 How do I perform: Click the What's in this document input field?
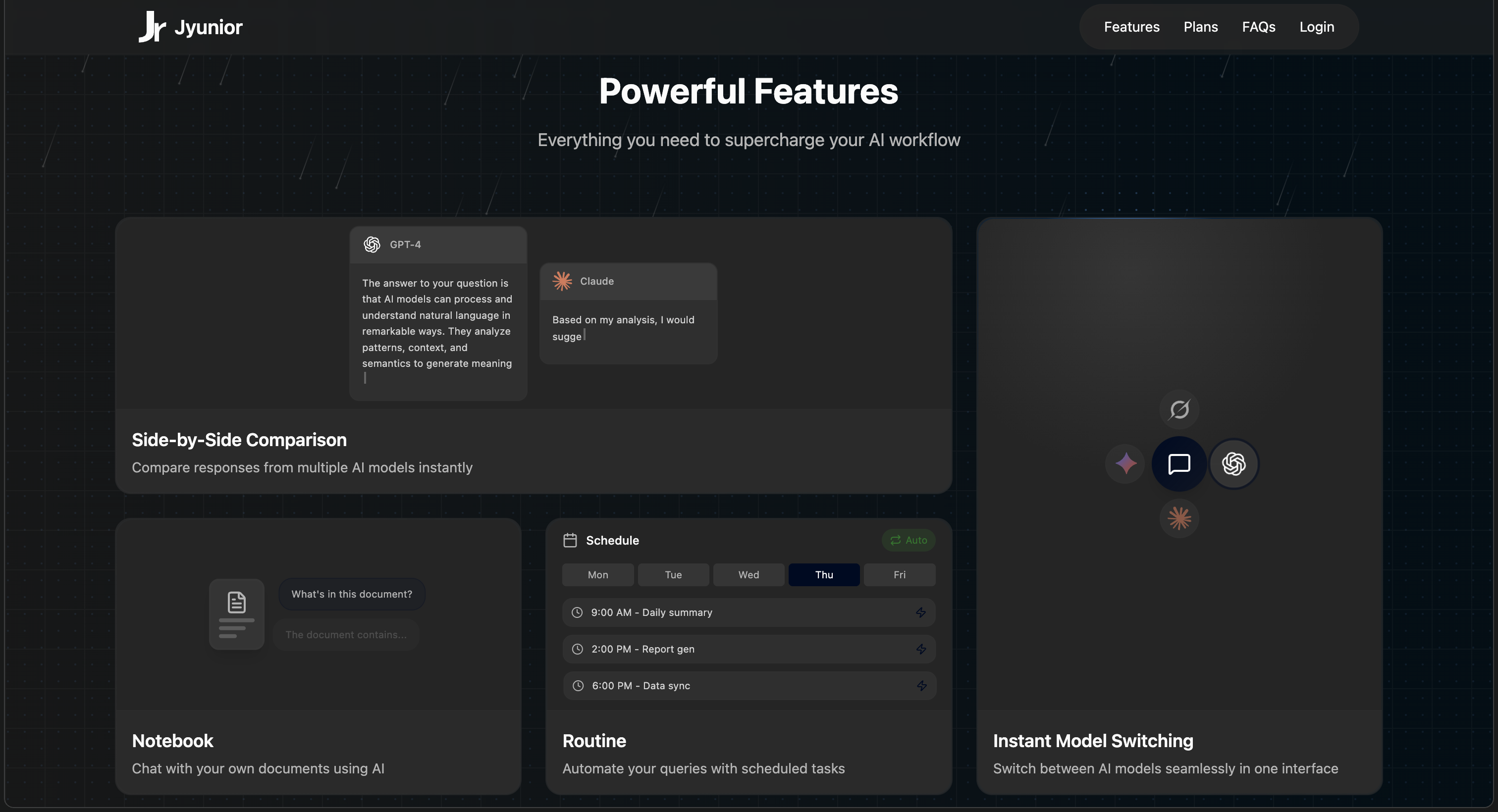[351, 594]
